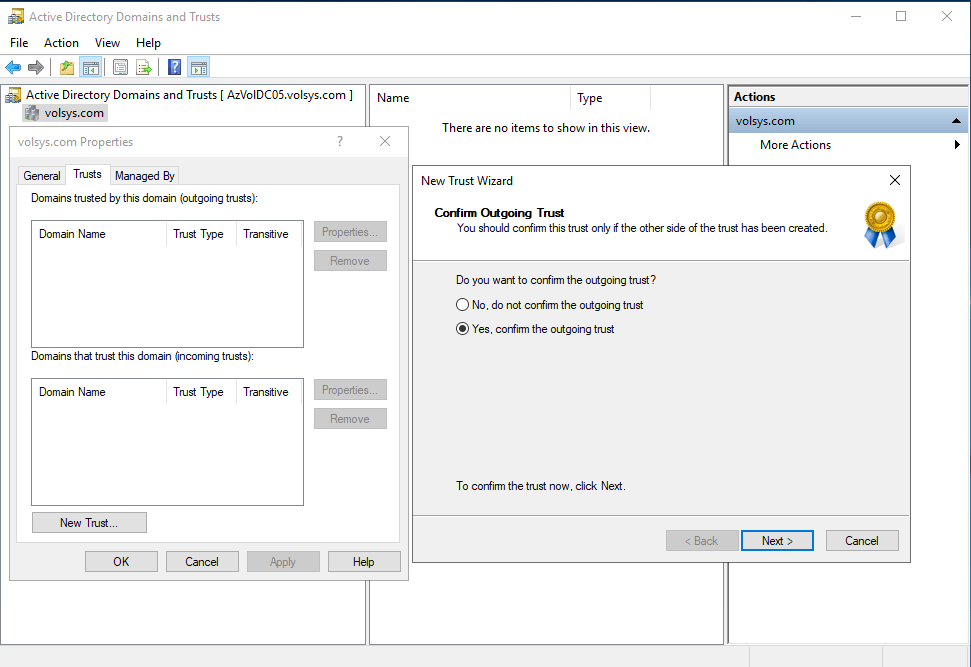This screenshot has height=667, width=971.
Task: Toggle Show/Hide Console Tree icon
Action: (91, 68)
